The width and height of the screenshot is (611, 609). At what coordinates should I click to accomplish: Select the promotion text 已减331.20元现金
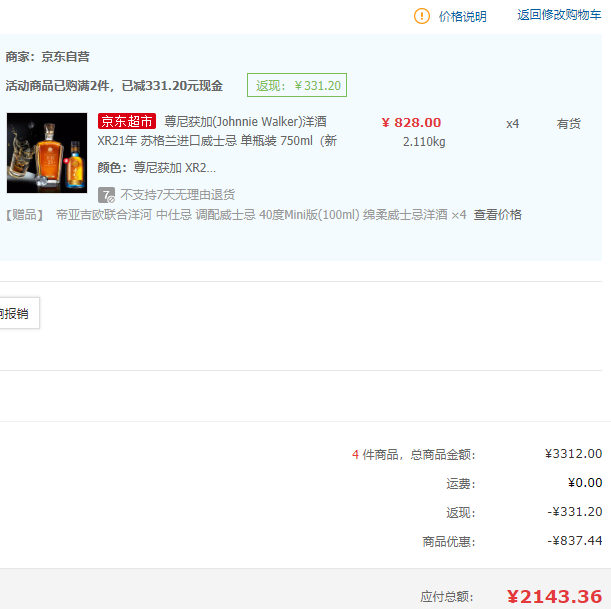pyautogui.click(x=172, y=86)
